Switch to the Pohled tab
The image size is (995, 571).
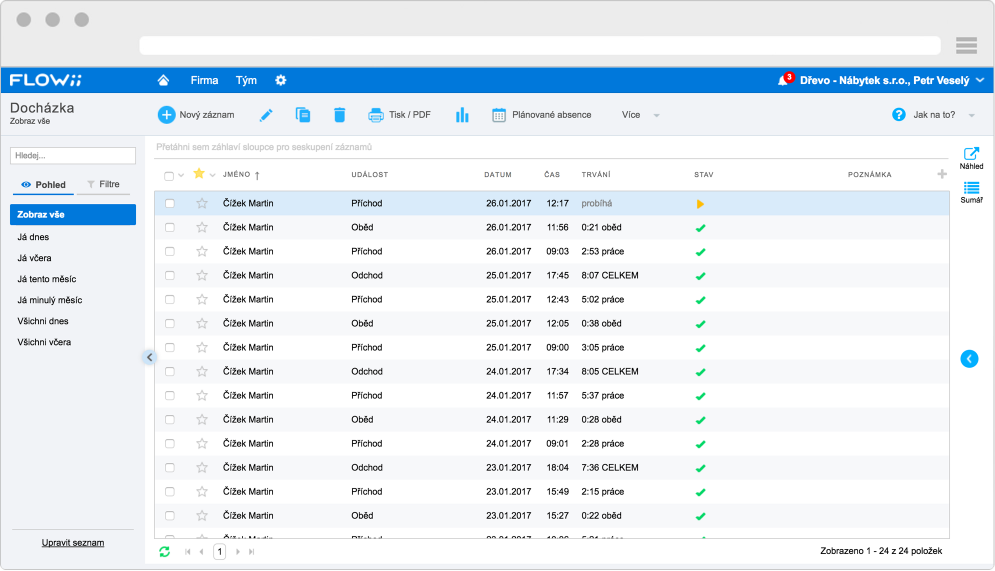pos(43,185)
